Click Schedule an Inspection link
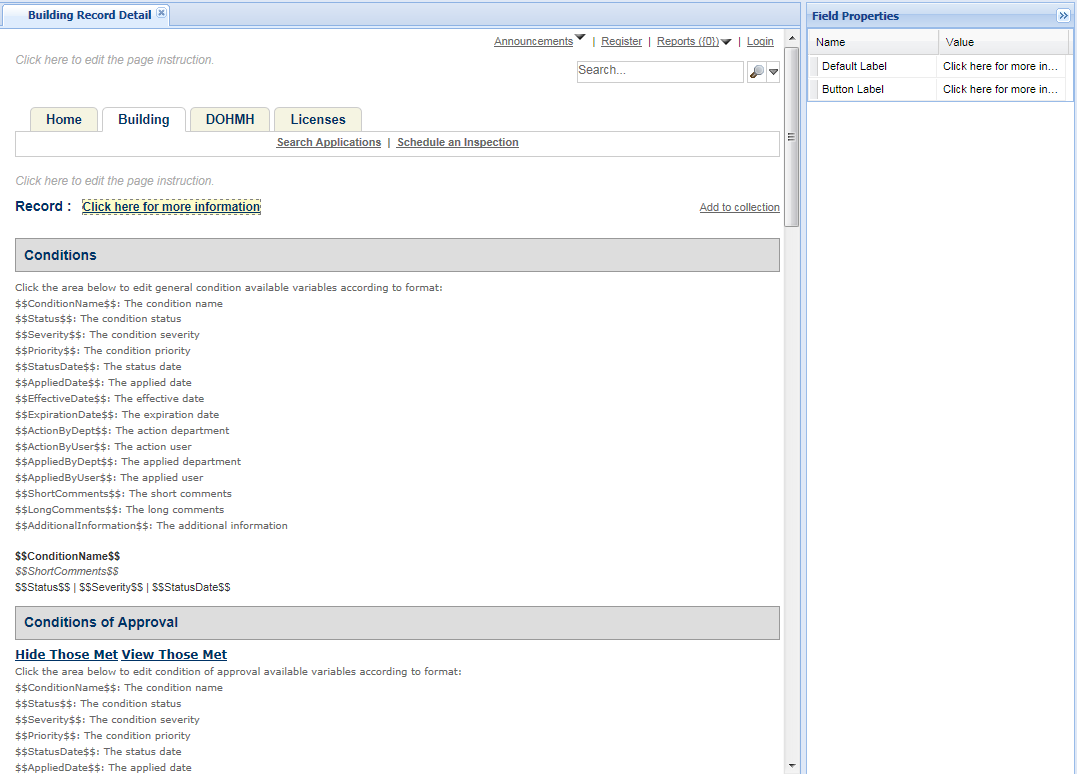Screen dimensions: 1077x774 [x=457, y=143]
